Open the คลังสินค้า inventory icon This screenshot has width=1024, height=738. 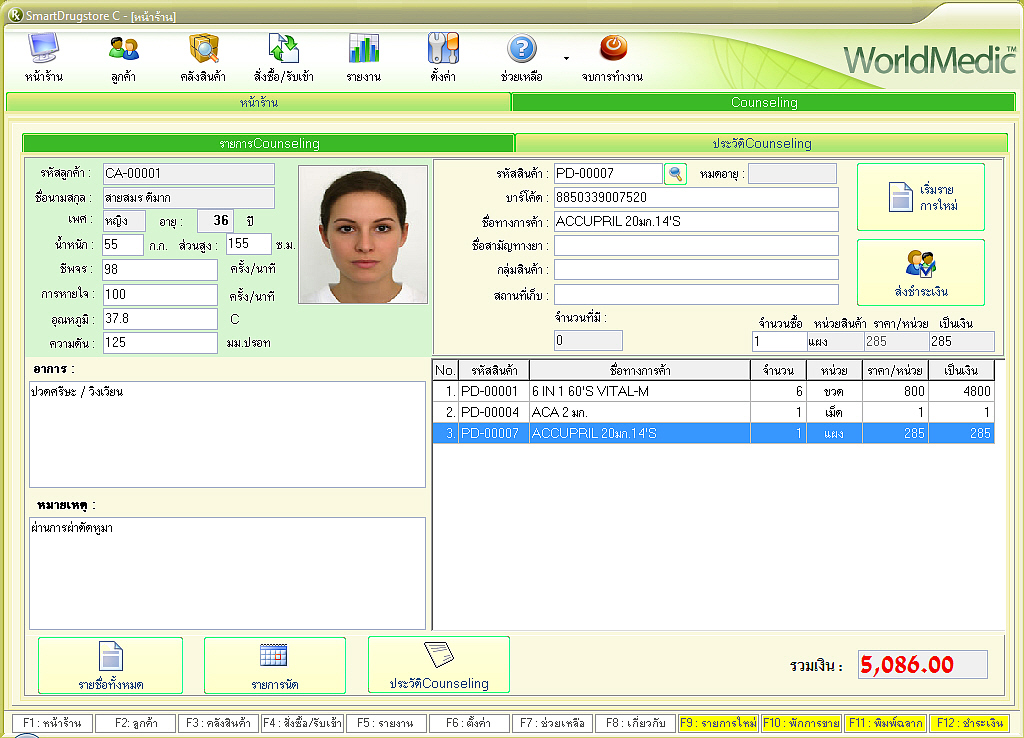(203, 49)
